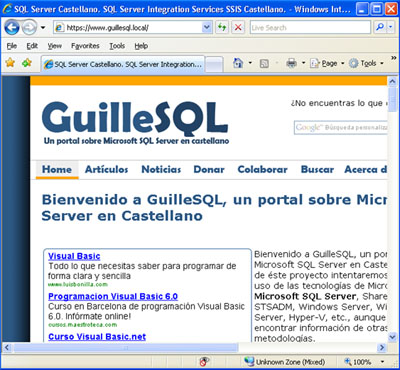This screenshot has width=400, height=370.
Task: Expand the zoom level dropdown arrow
Action: [x=382, y=362]
